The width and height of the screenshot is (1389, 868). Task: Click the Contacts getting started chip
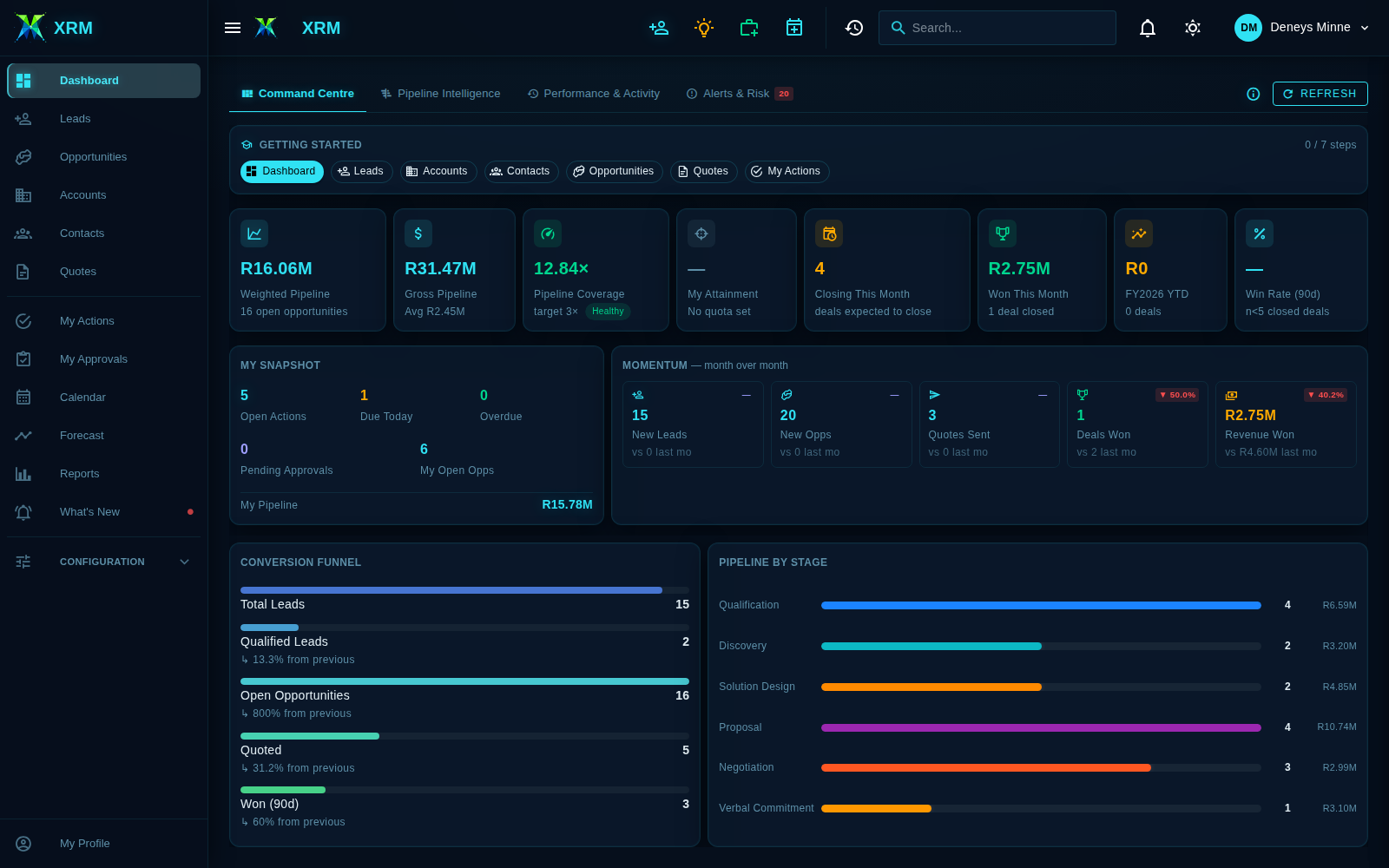click(522, 172)
